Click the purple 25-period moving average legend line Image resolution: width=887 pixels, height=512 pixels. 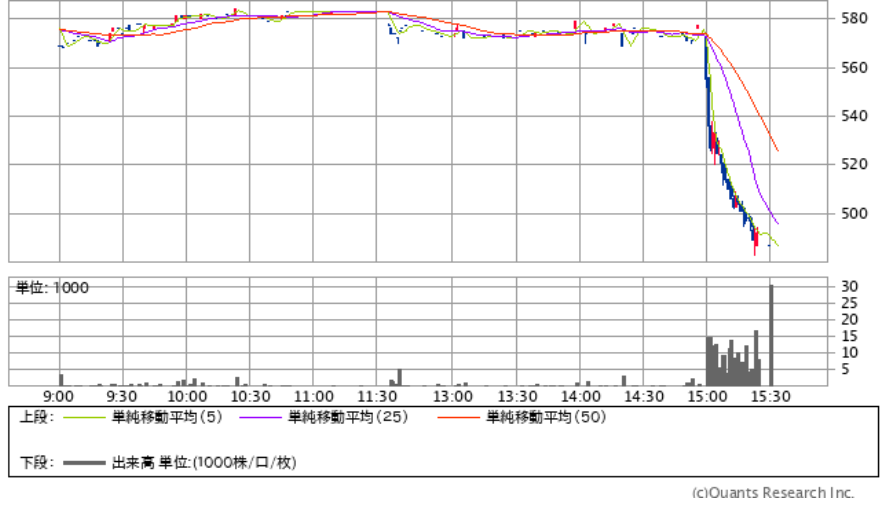coord(262,418)
